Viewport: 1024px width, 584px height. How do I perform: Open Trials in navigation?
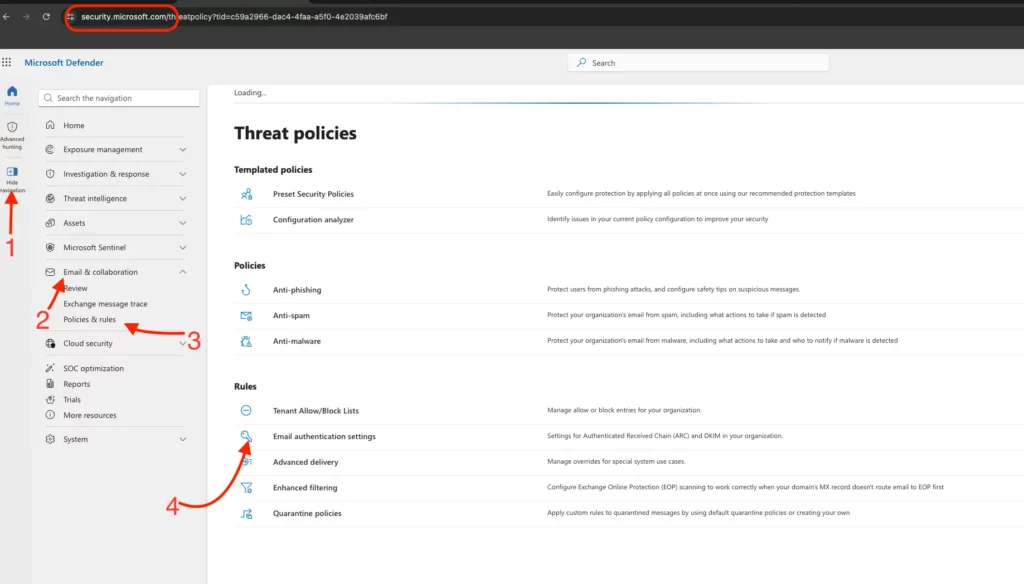[72, 399]
